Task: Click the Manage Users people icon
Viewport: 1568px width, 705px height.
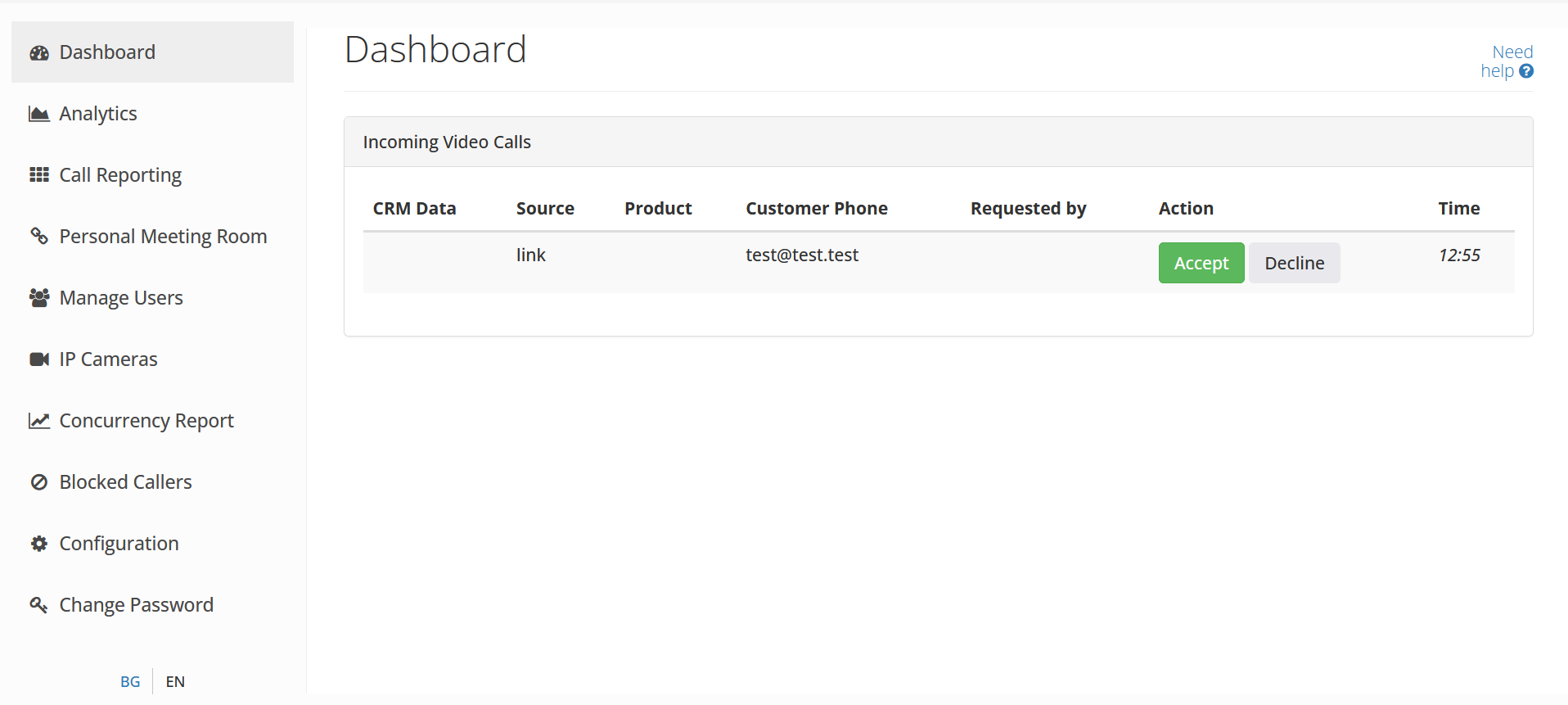Action: [39, 298]
